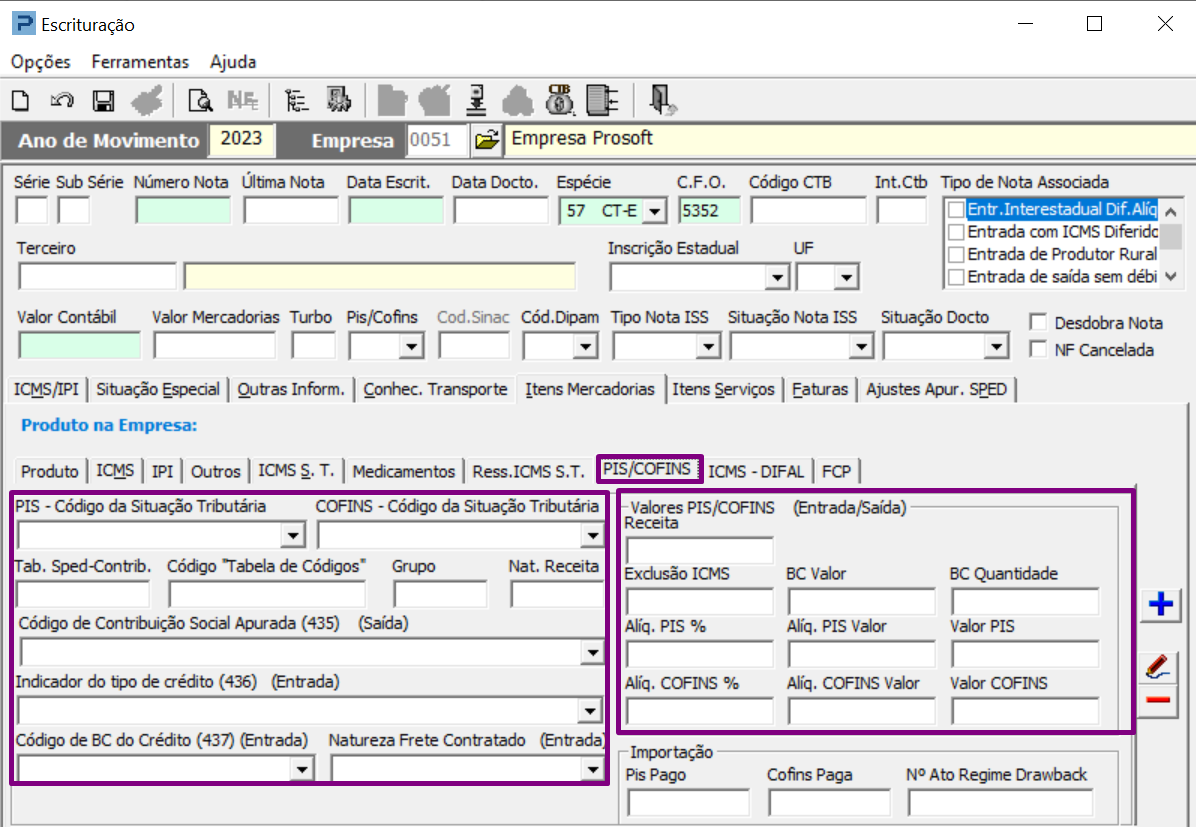
Task: Check the NF Cancelada checkbox
Action: [x=1038, y=350]
